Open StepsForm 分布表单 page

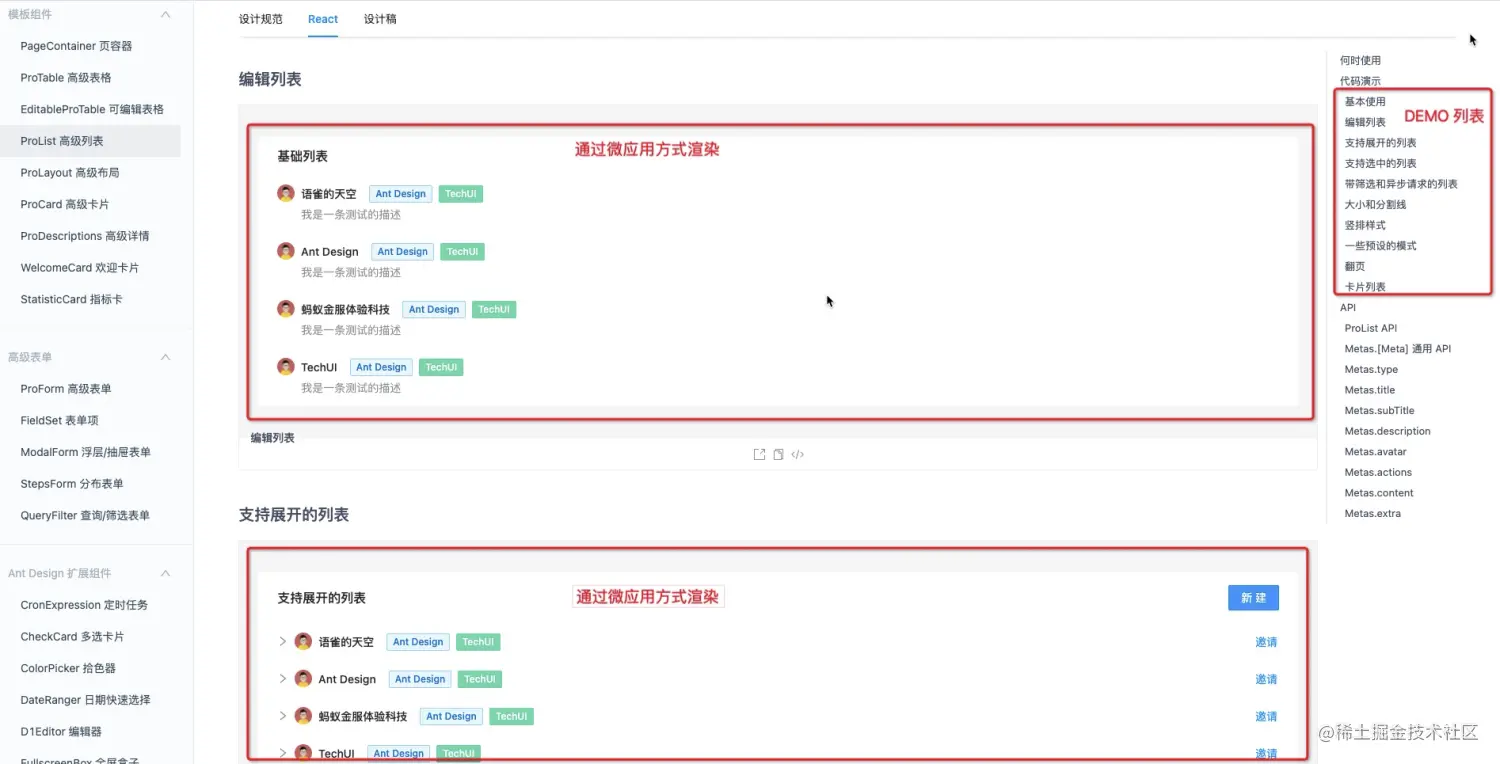72,484
